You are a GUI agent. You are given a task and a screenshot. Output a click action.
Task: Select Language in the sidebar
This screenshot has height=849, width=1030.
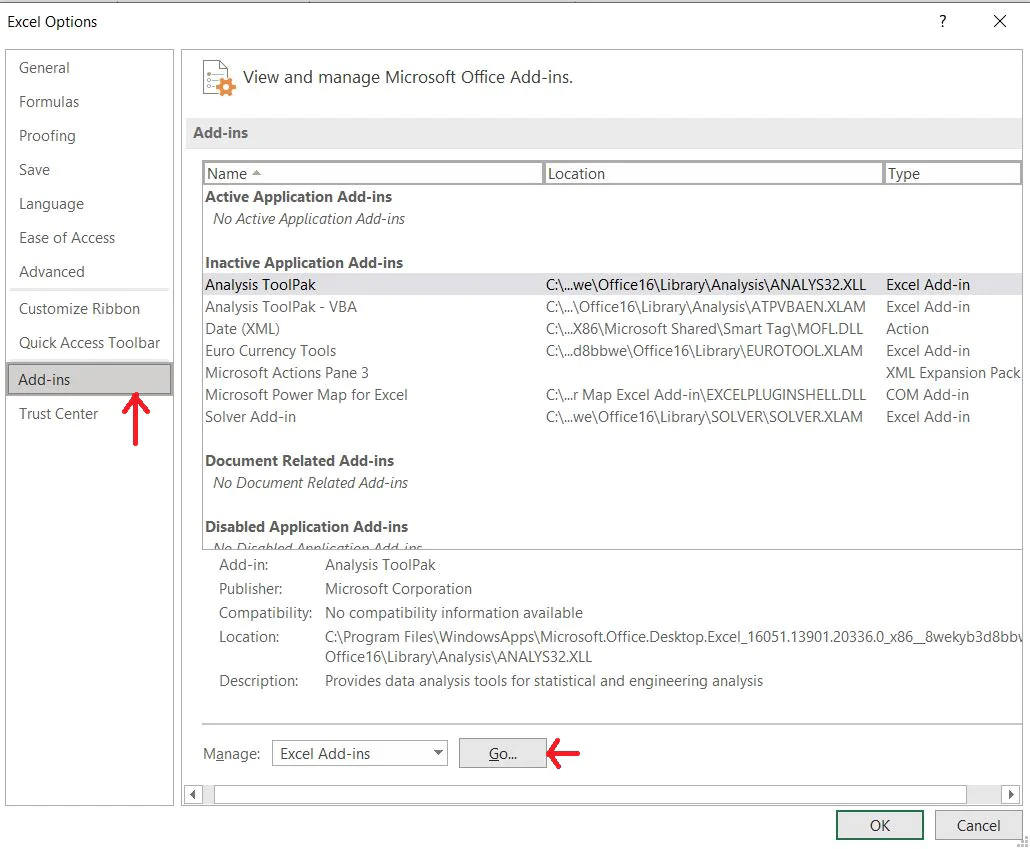click(x=51, y=204)
